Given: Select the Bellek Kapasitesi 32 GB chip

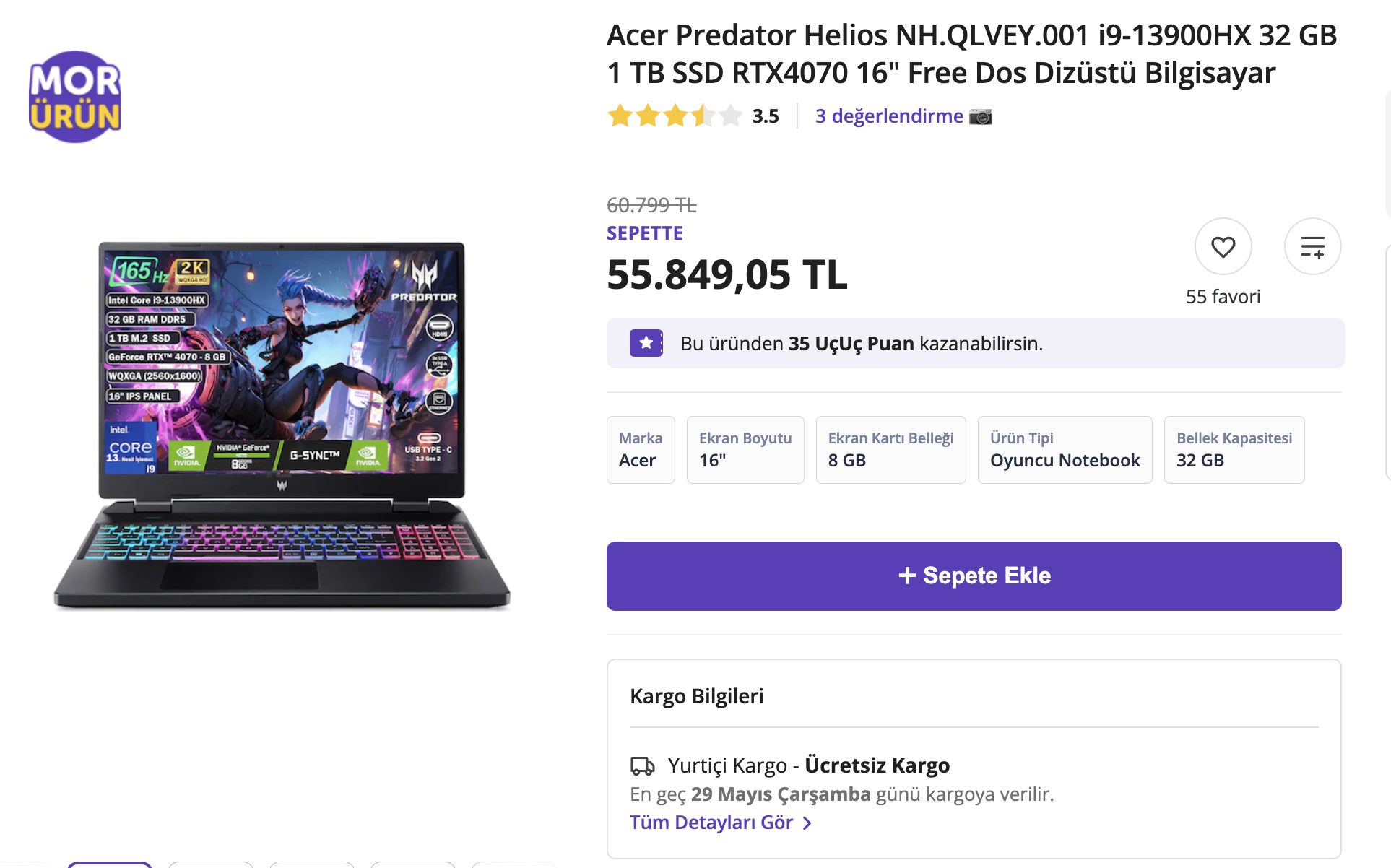Looking at the screenshot, I should point(1234,449).
